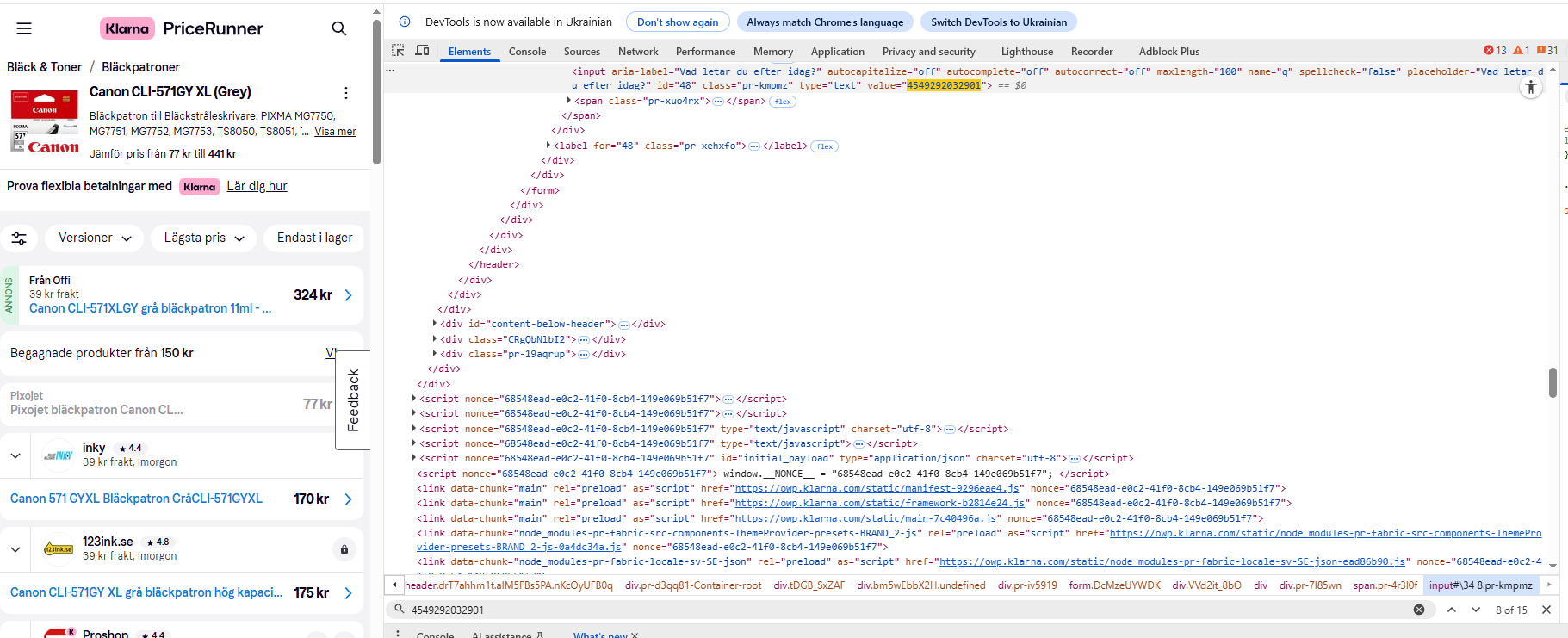This screenshot has width=1568, height=638.
Task: Click Don't show again button
Action: 678,22
